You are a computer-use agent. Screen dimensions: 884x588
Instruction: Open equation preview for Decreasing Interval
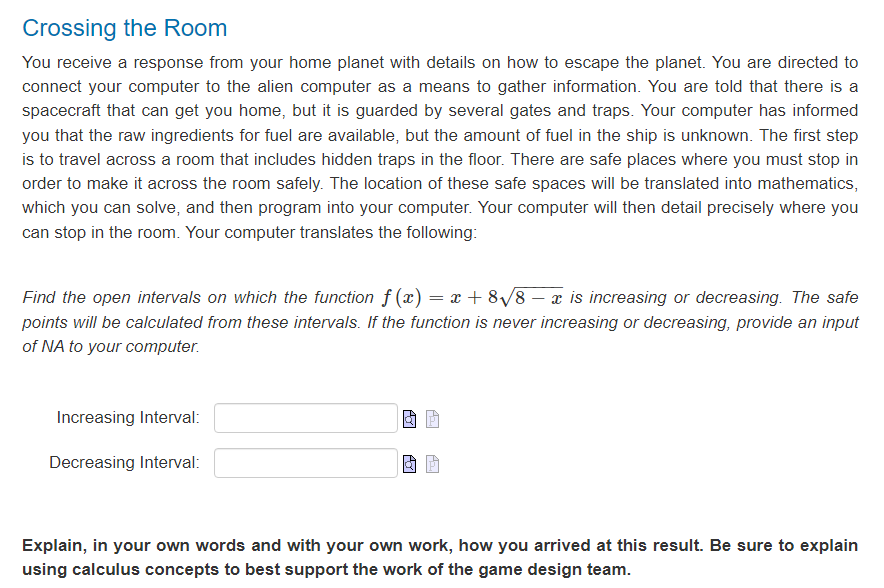[x=409, y=464]
